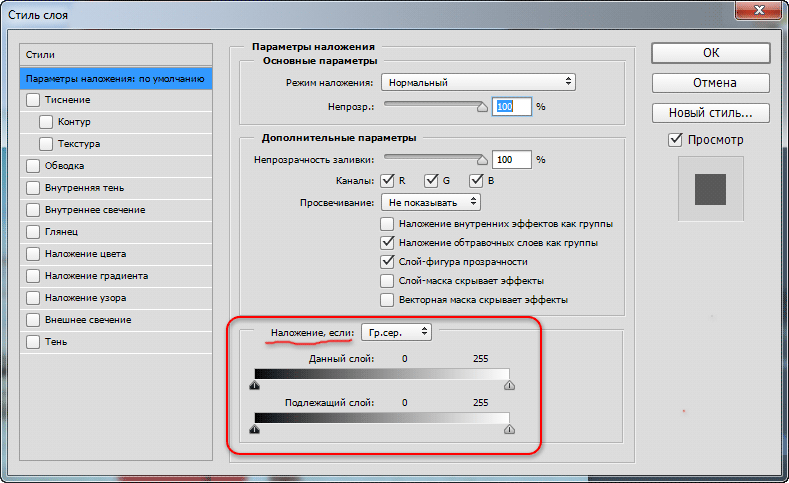Focus the Непрозрачность заливки input field
Image resolution: width=789 pixels, height=483 pixels.
(511, 159)
